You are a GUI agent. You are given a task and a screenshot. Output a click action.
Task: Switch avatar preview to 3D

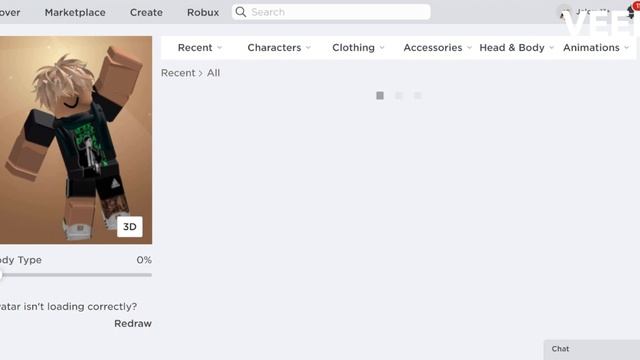point(130,227)
